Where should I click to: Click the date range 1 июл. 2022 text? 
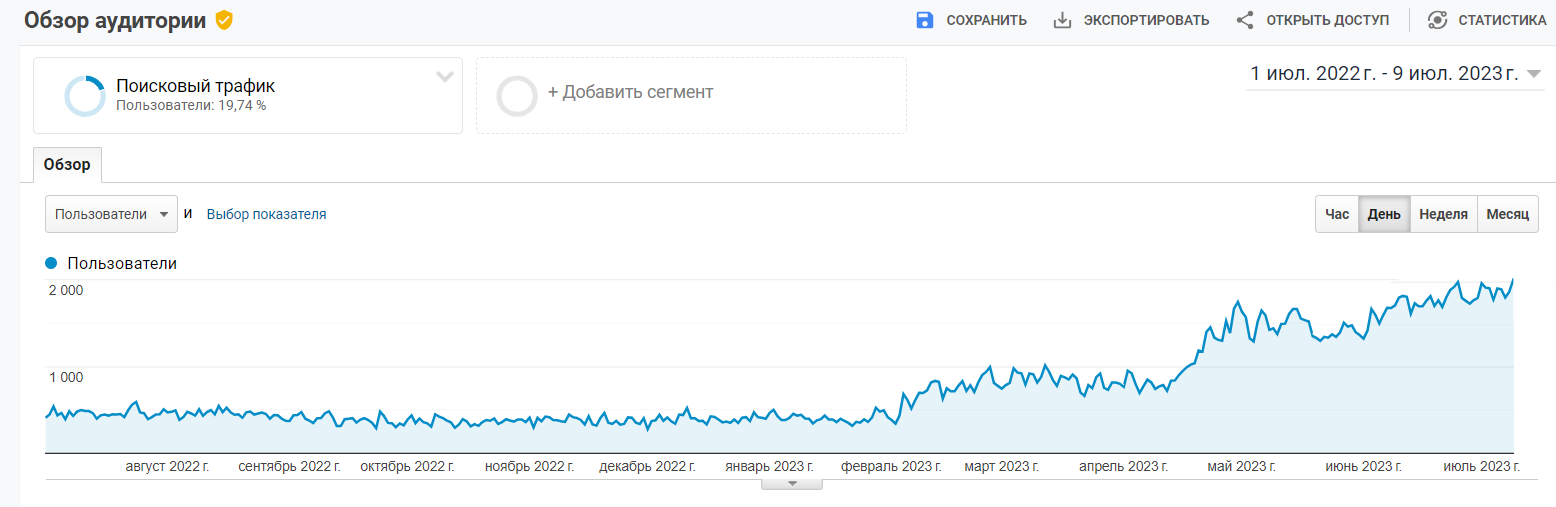pos(1385,73)
